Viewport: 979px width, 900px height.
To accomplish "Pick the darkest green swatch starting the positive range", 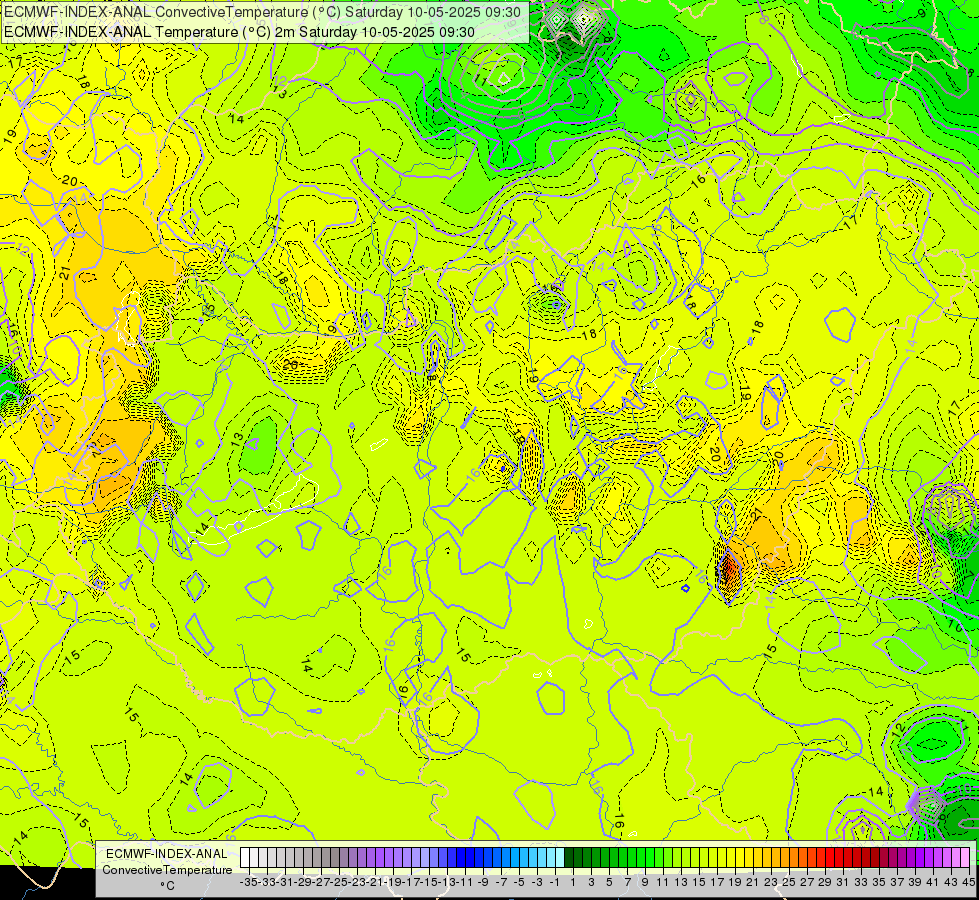I will 569,858.
